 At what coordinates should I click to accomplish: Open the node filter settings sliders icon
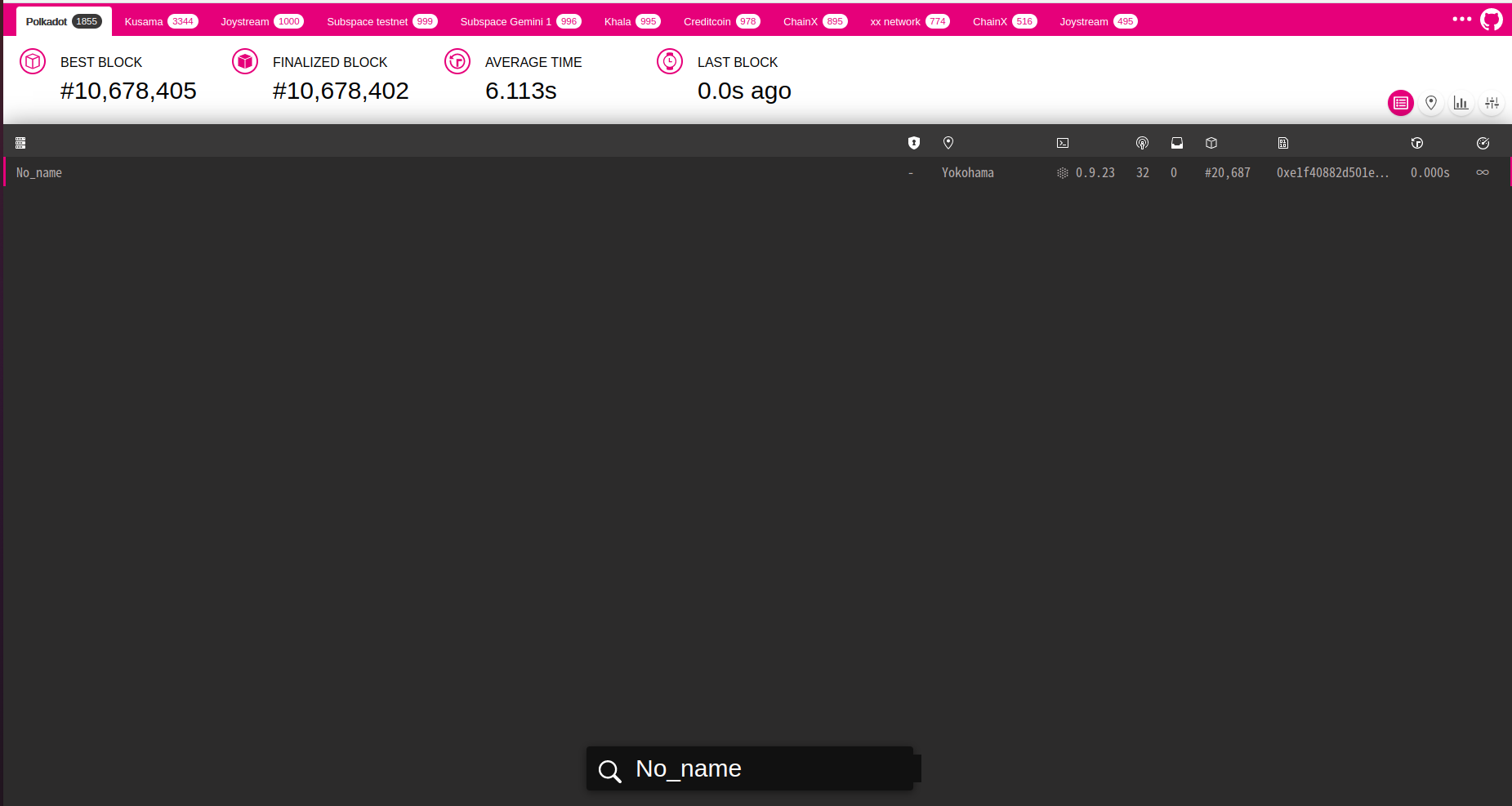click(x=1492, y=103)
